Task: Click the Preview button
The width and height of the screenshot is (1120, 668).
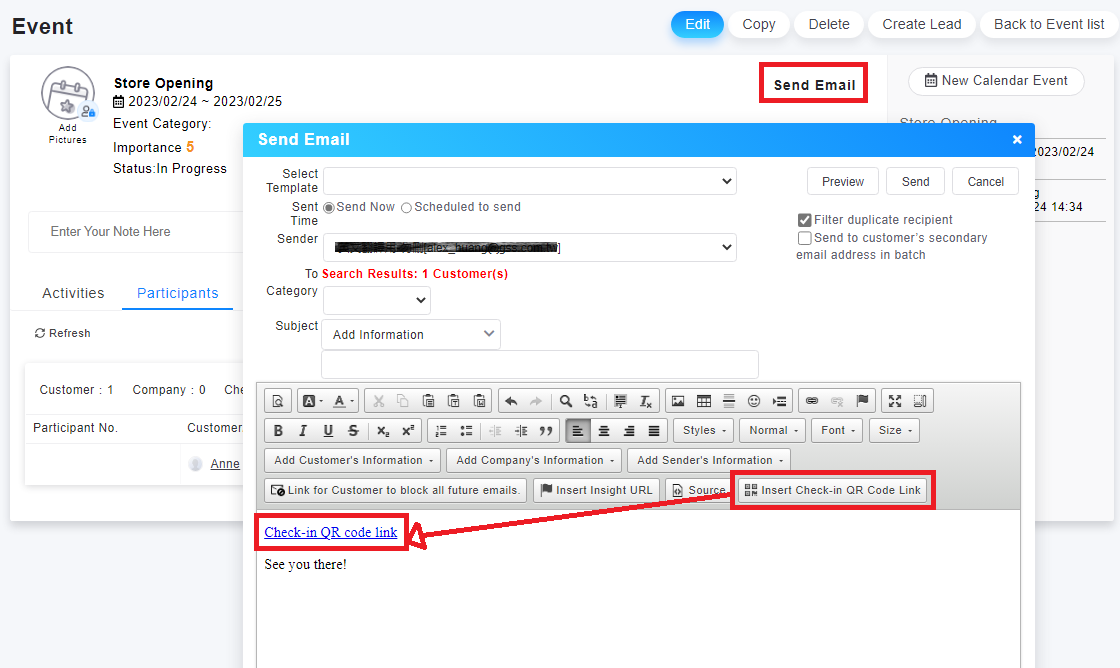Action: point(842,181)
